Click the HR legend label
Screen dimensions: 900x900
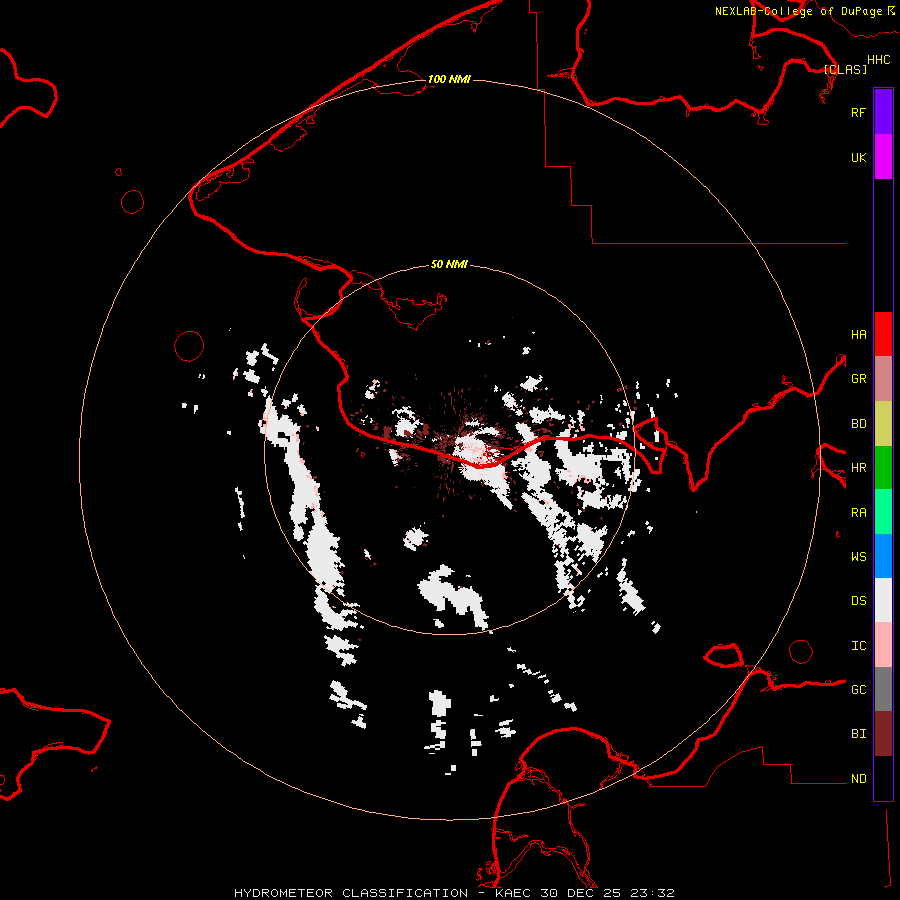[858, 468]
